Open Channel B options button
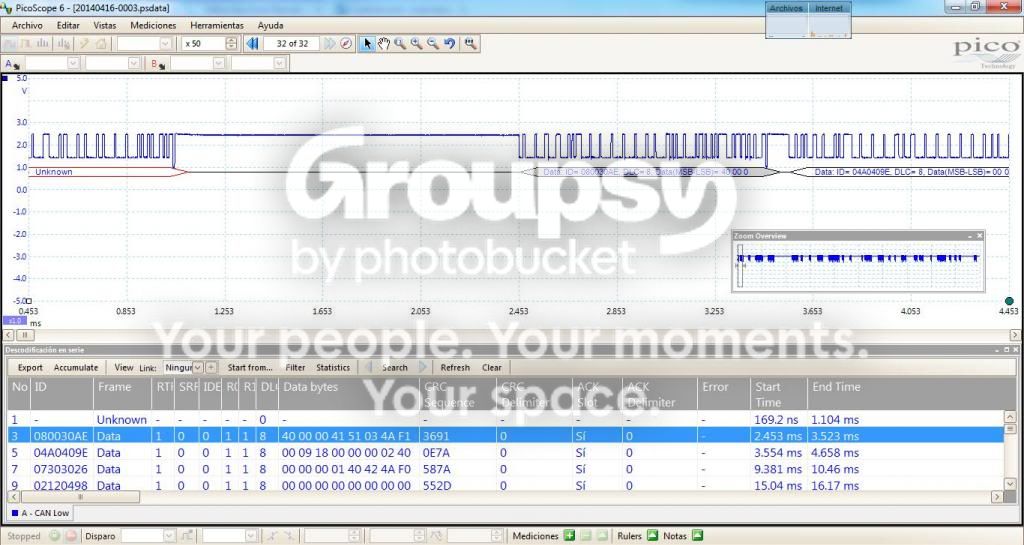The image size is (1024, 545). [158, 63]
